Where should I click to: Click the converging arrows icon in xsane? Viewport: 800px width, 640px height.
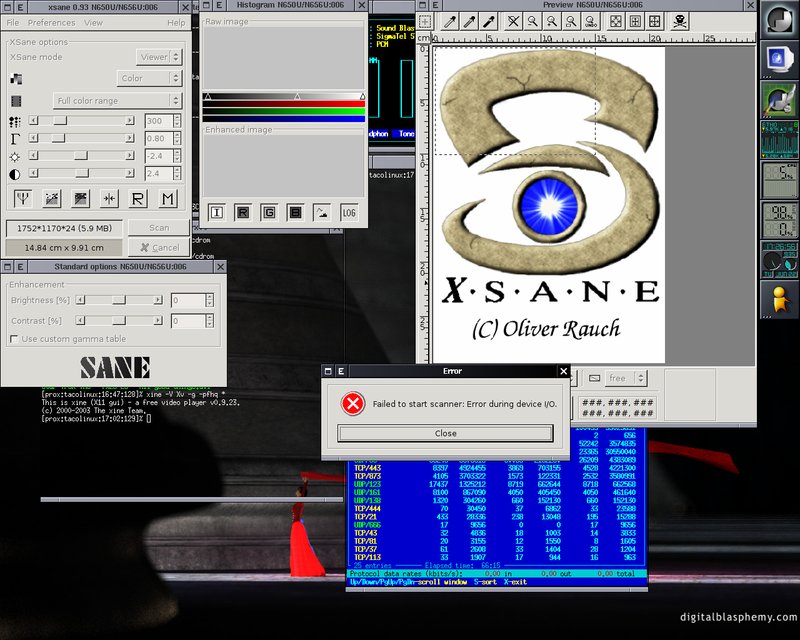tap(109, 199)
